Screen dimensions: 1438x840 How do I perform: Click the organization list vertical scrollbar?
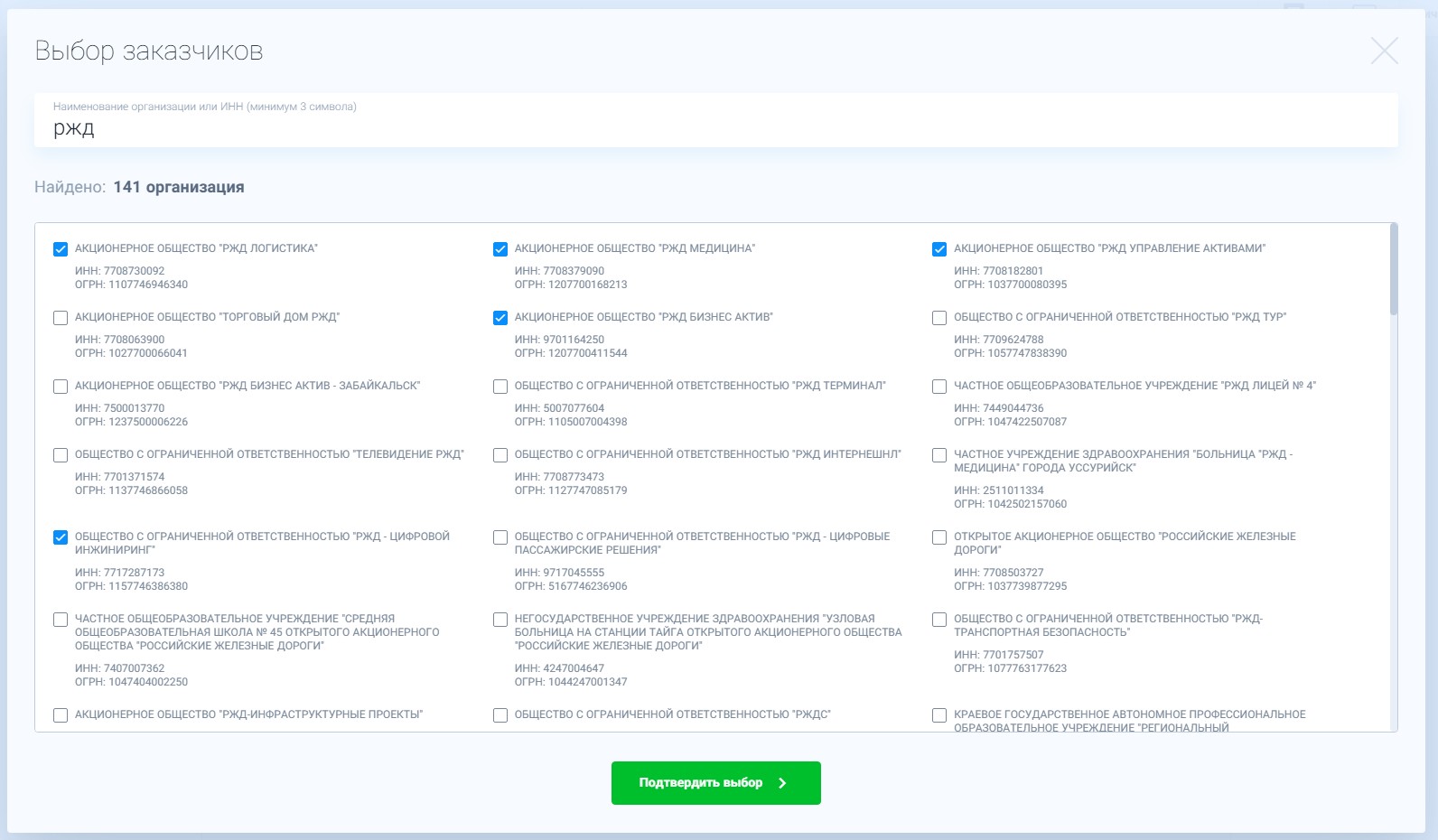click(x=1394, y=269)
